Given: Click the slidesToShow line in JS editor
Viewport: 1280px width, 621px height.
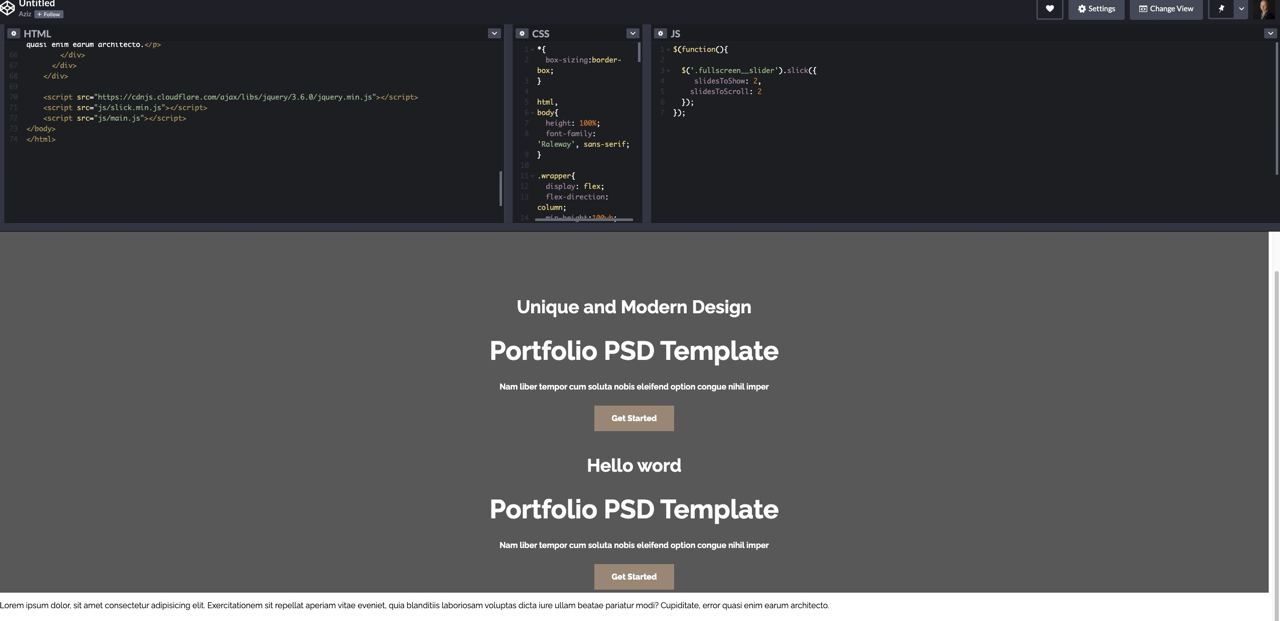Looking at the screenshot, I should tap(727, 81).
